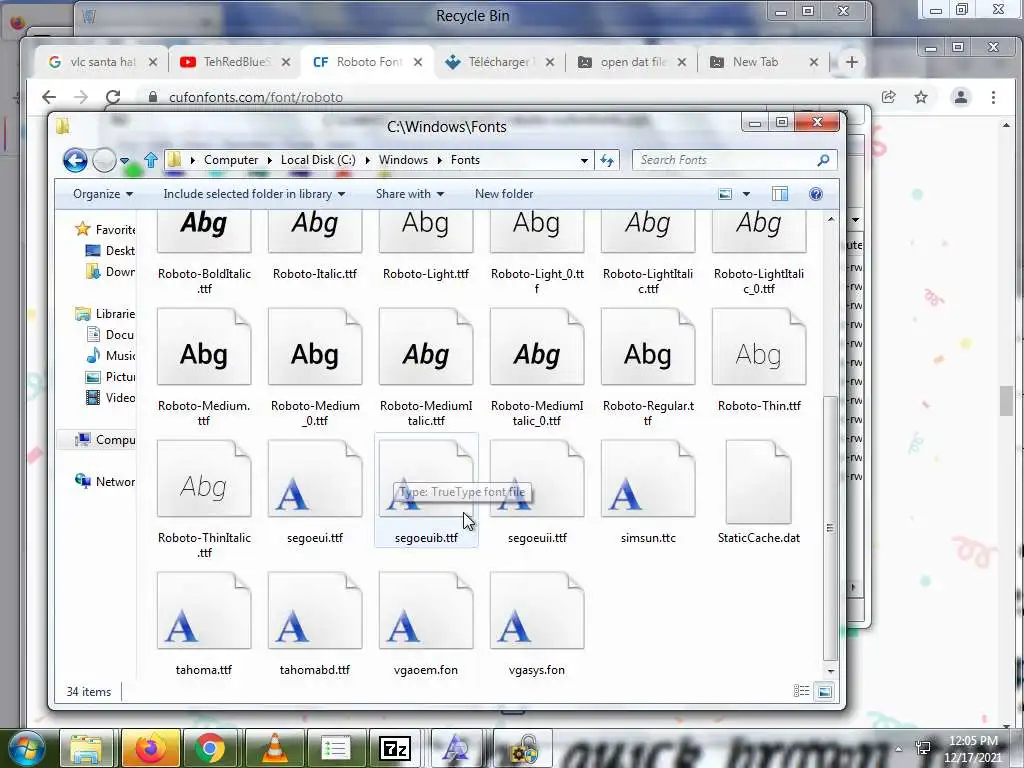Select Computer in navigation pane
The height and width of the screenshot is (768, 1024).
pos(104,440)
